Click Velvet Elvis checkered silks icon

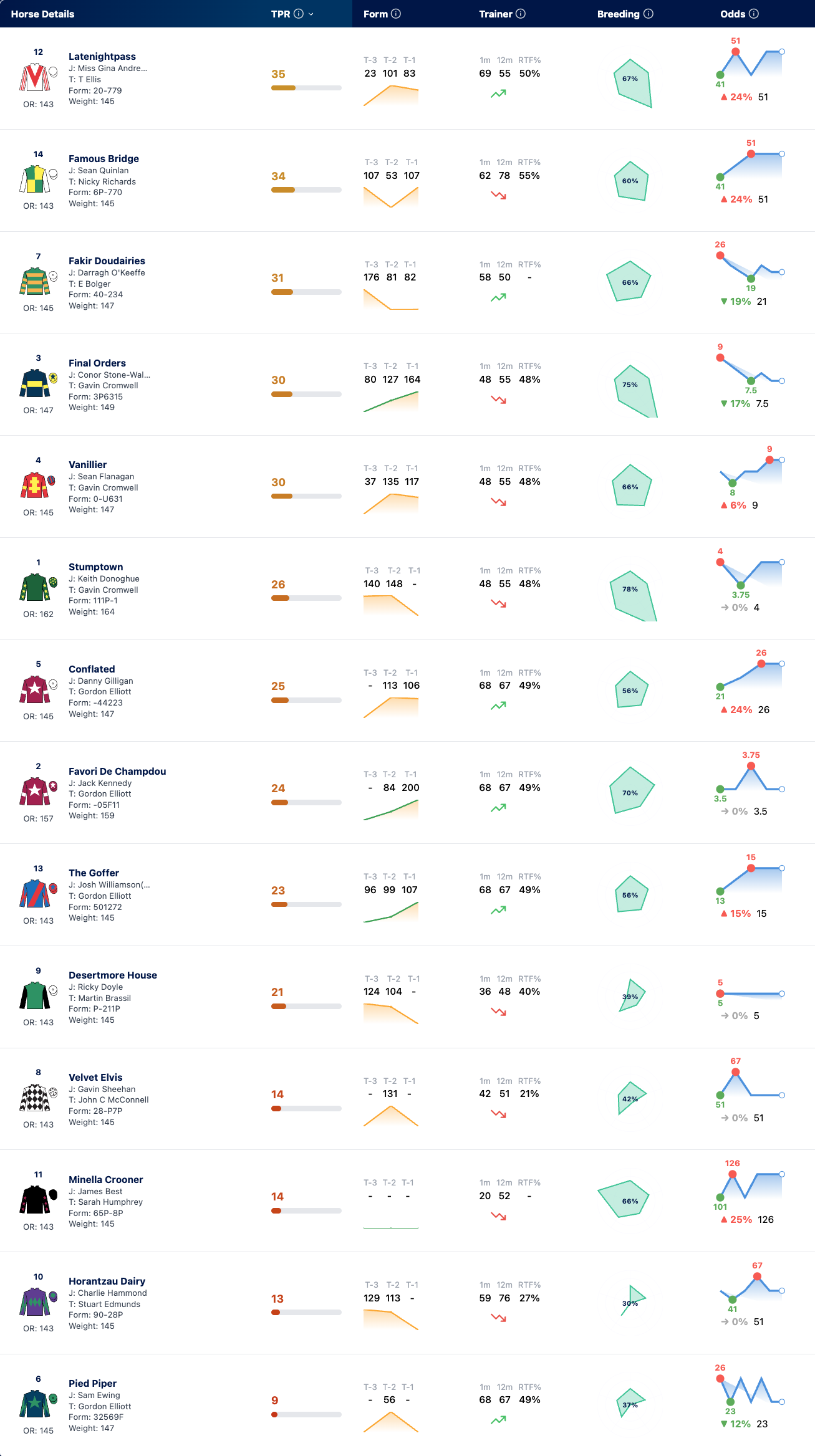tap(35, 1098)
